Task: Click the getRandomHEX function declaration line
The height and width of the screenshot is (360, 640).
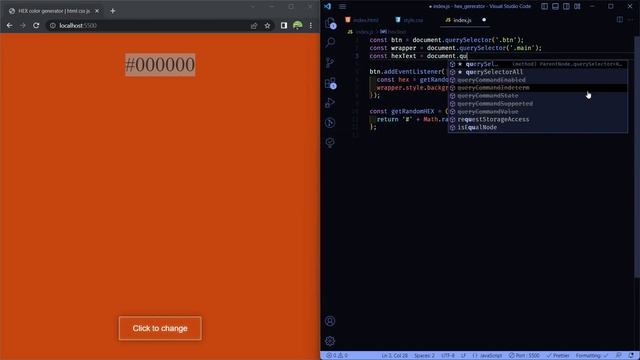Action: 409,111
